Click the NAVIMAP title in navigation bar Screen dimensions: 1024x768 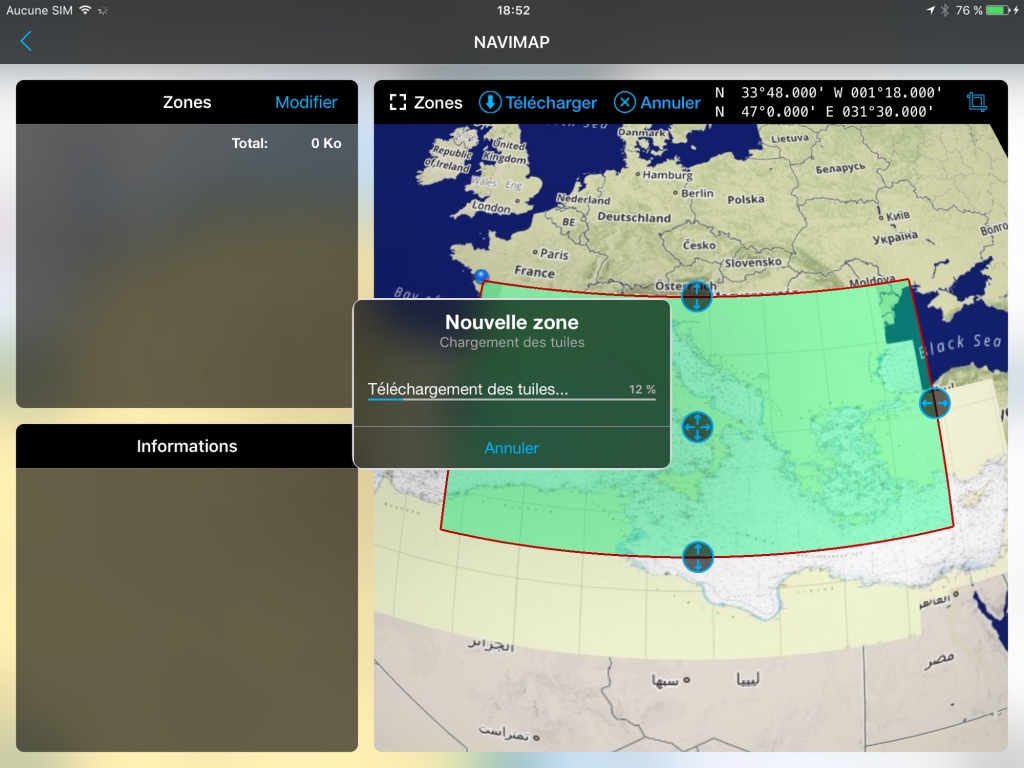point(511,42)
